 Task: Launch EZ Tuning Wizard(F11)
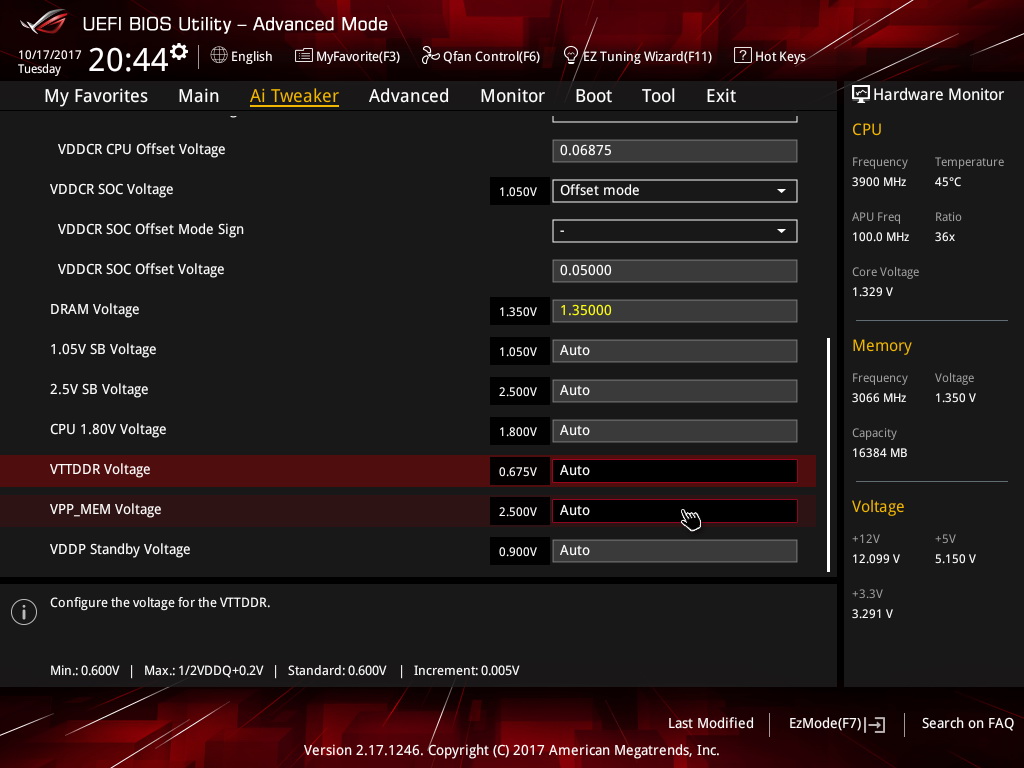pos(637,56)
